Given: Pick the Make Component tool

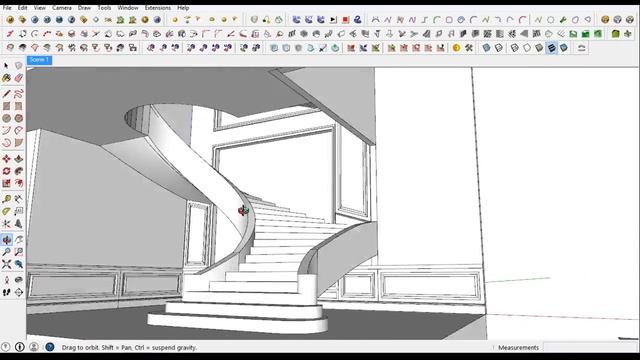Looking at the screenshot, I should tap(18, 65).
